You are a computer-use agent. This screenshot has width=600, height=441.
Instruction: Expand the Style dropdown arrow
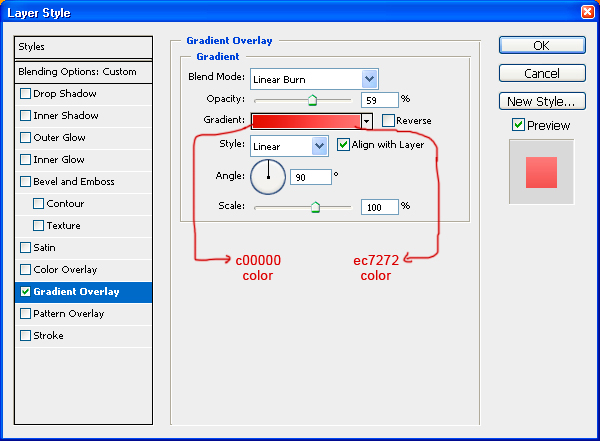pyautogui.click(x=320, y=146)
